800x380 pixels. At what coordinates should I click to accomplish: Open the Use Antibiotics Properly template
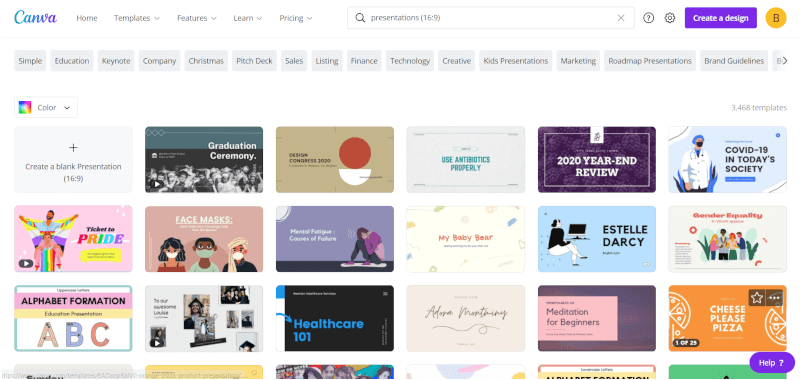(466, 160)
